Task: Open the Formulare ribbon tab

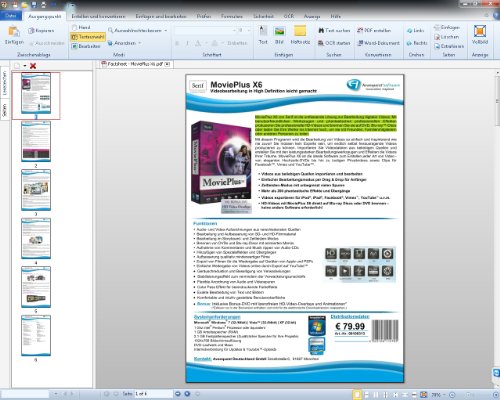Action: pos(232,16)
